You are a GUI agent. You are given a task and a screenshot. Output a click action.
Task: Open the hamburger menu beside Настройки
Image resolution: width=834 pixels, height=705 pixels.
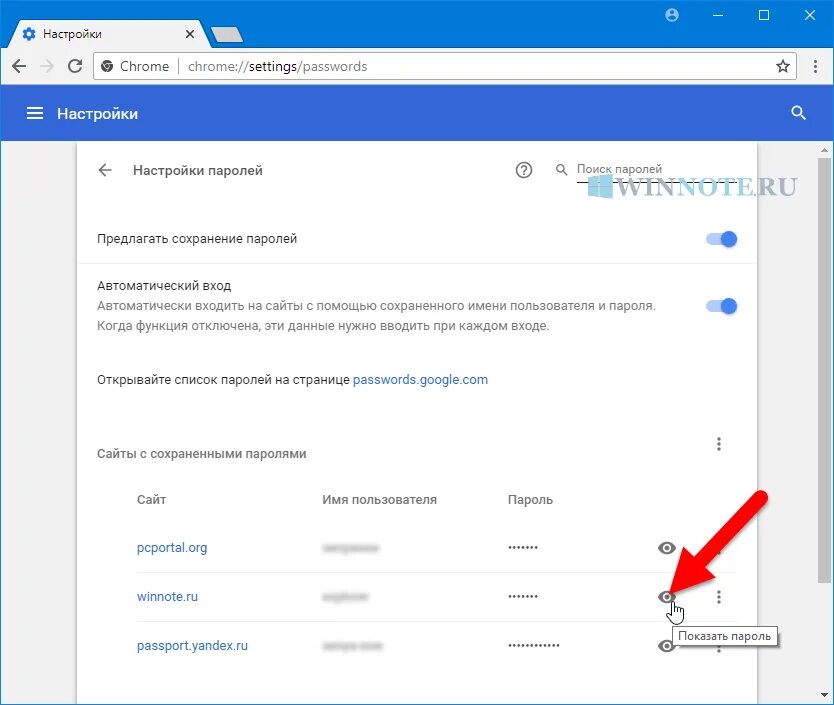click(35, 113)
